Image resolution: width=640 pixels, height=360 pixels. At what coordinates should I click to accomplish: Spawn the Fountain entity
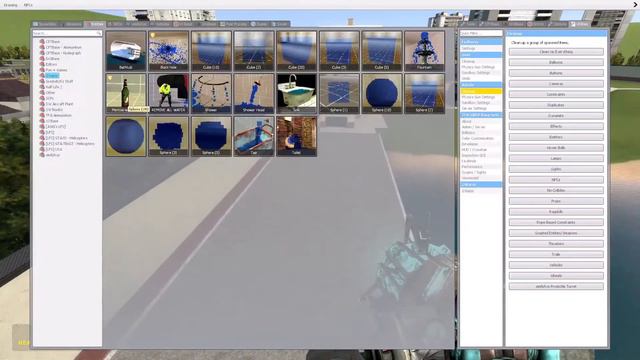point(424,51)
